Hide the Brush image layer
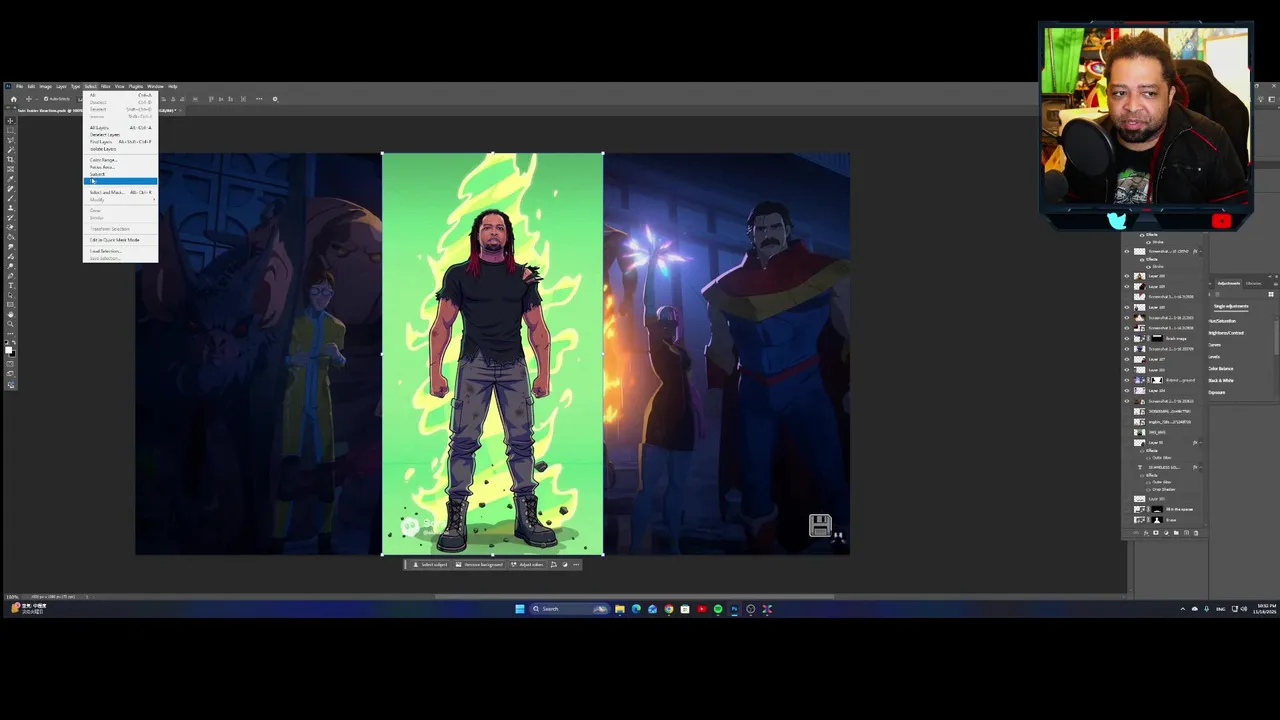 (1126, 338)
